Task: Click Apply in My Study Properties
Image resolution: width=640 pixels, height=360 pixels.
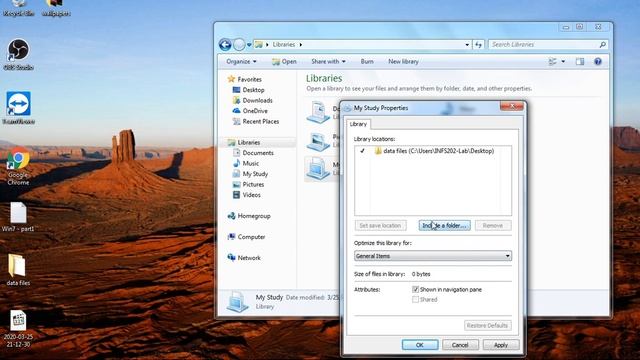Action: click(501, 345)
